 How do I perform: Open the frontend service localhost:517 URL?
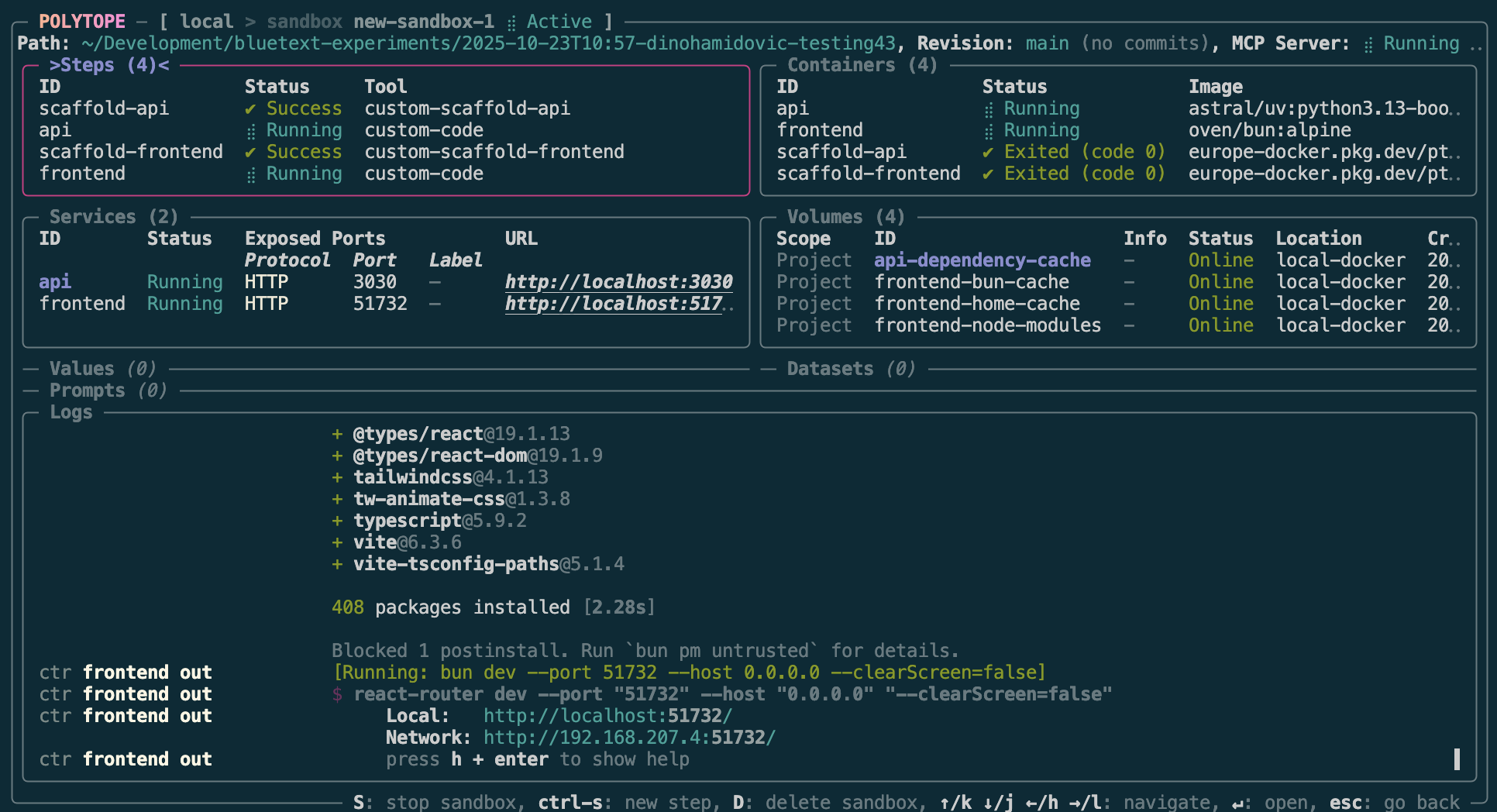click(x=614, y=304)
